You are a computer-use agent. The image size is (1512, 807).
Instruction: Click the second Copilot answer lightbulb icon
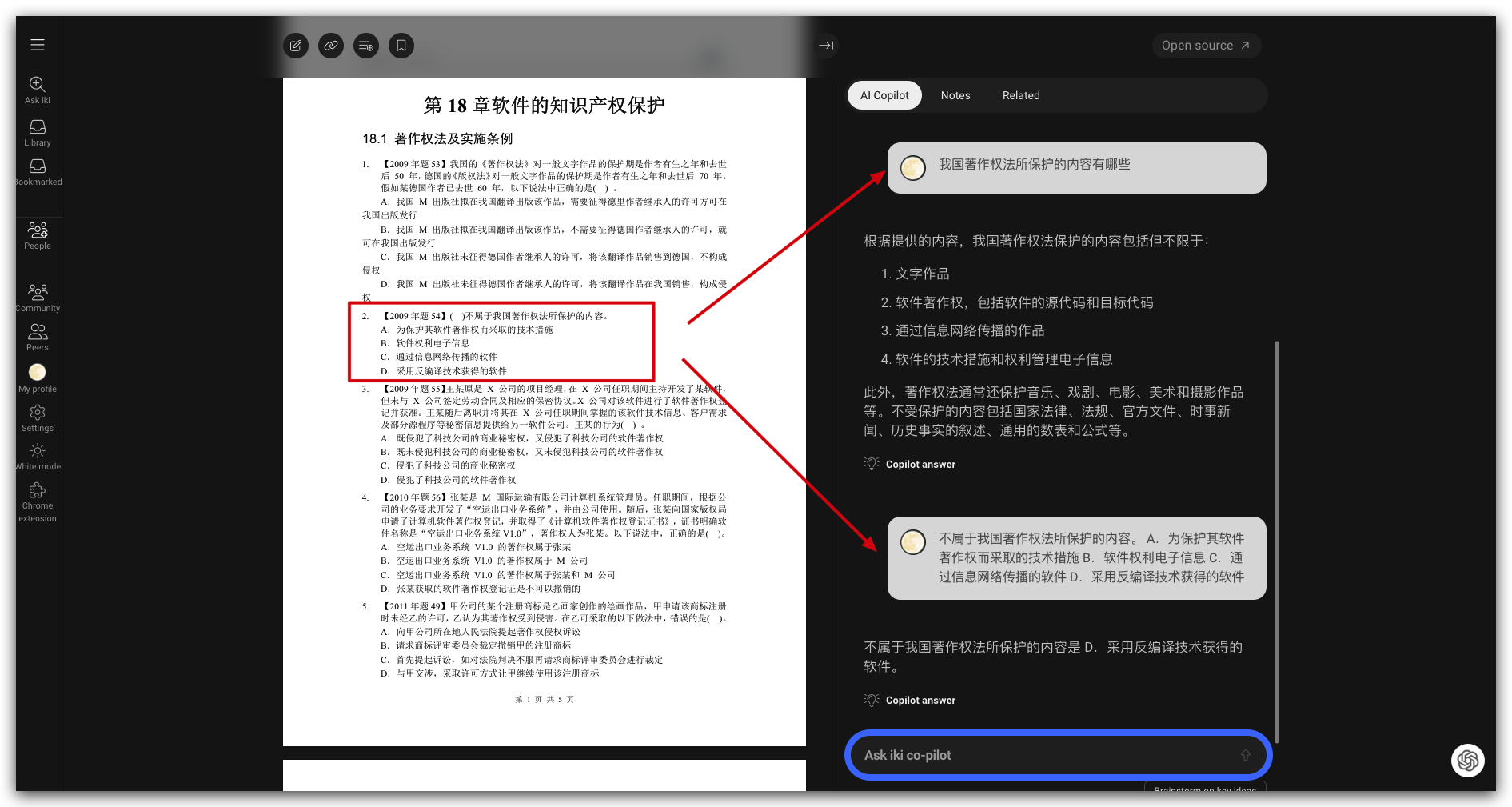coord(872,700)
